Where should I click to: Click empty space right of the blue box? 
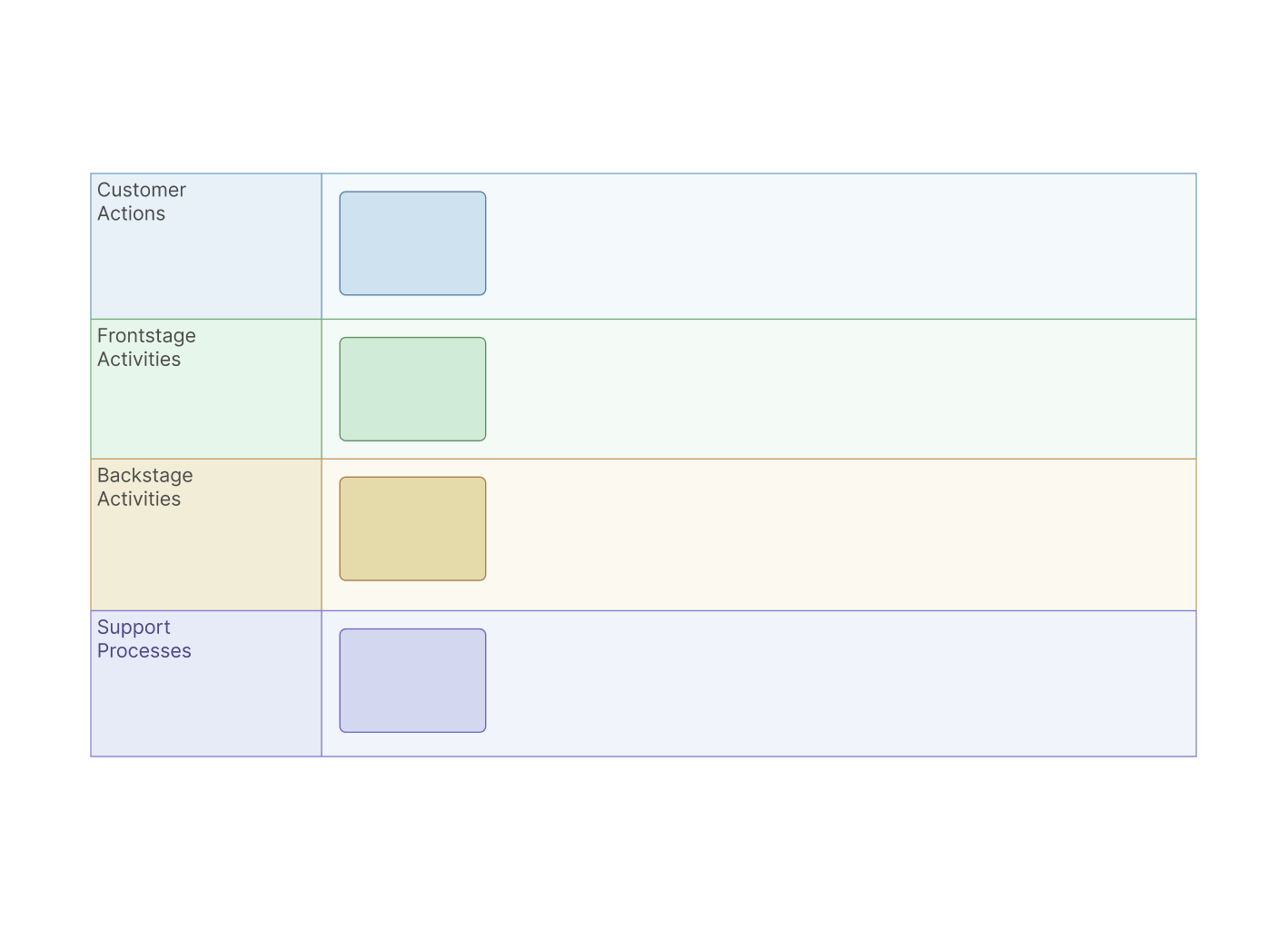click(817, 245)
